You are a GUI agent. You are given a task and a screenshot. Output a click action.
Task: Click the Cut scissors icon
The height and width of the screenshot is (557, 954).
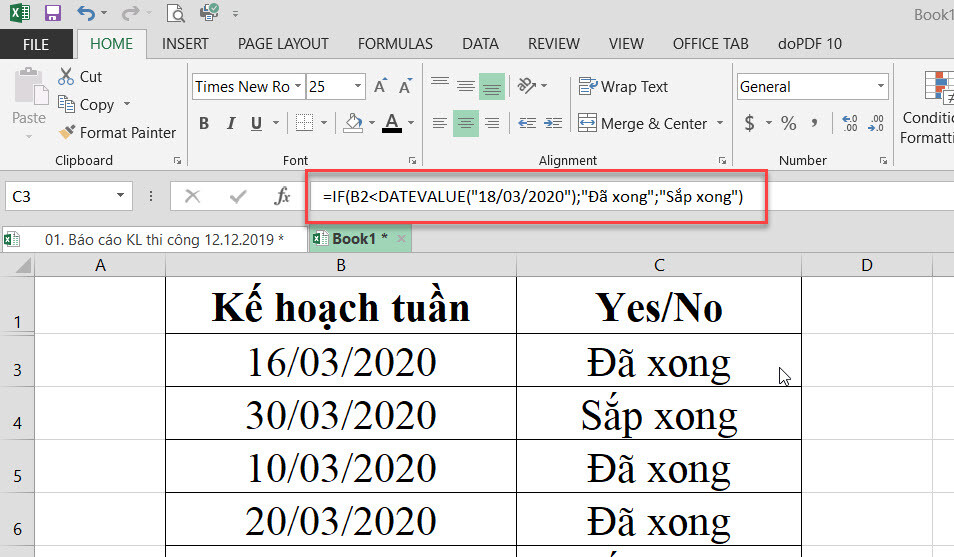[66, 76]
